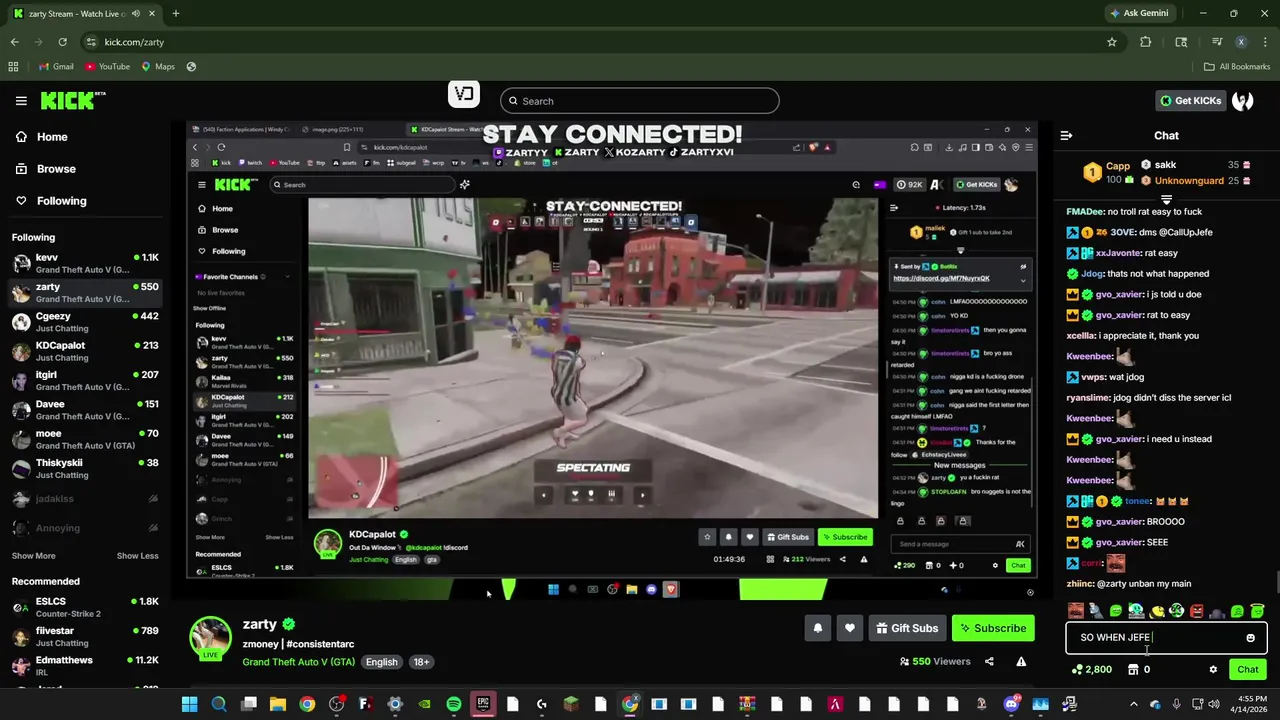Open File Explorer from the taskbar
The image size is (1280, 720).
coord(278,704)
